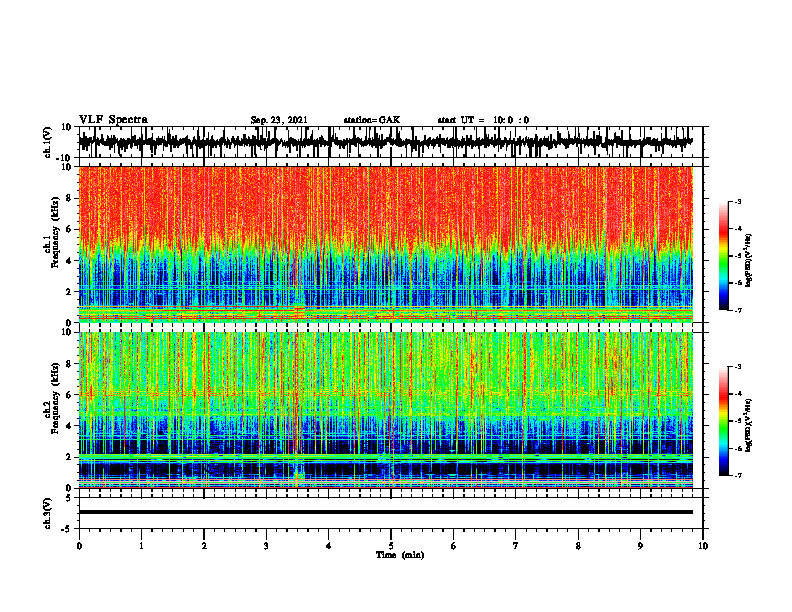Click the 8 kHz tick on ch.1 frequency axis
This screenshot has width=792, height=612.
coord(69,198)
